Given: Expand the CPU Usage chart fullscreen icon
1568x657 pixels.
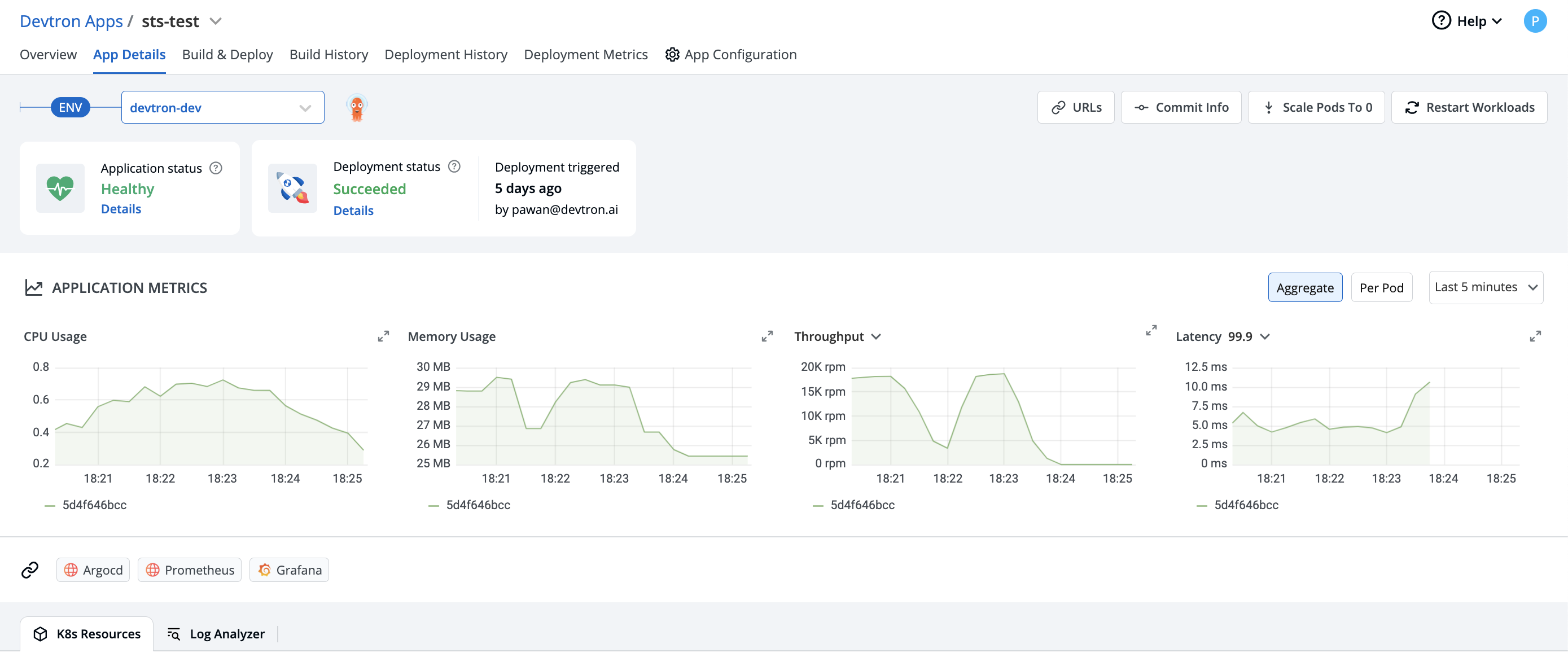Looking at the screenshot, I should tap(383, 336).
